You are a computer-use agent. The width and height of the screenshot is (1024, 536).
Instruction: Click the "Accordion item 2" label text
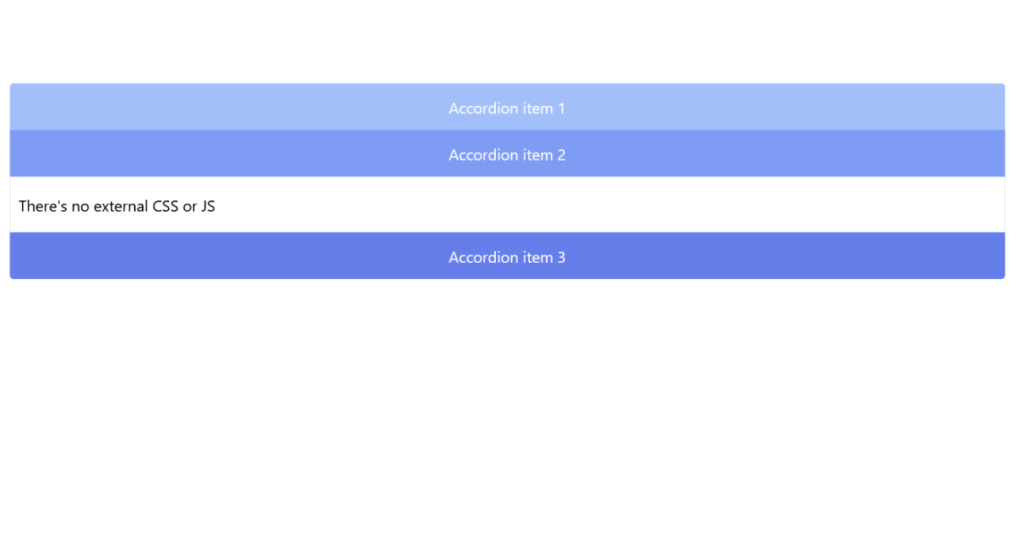[x=507, y=155]
